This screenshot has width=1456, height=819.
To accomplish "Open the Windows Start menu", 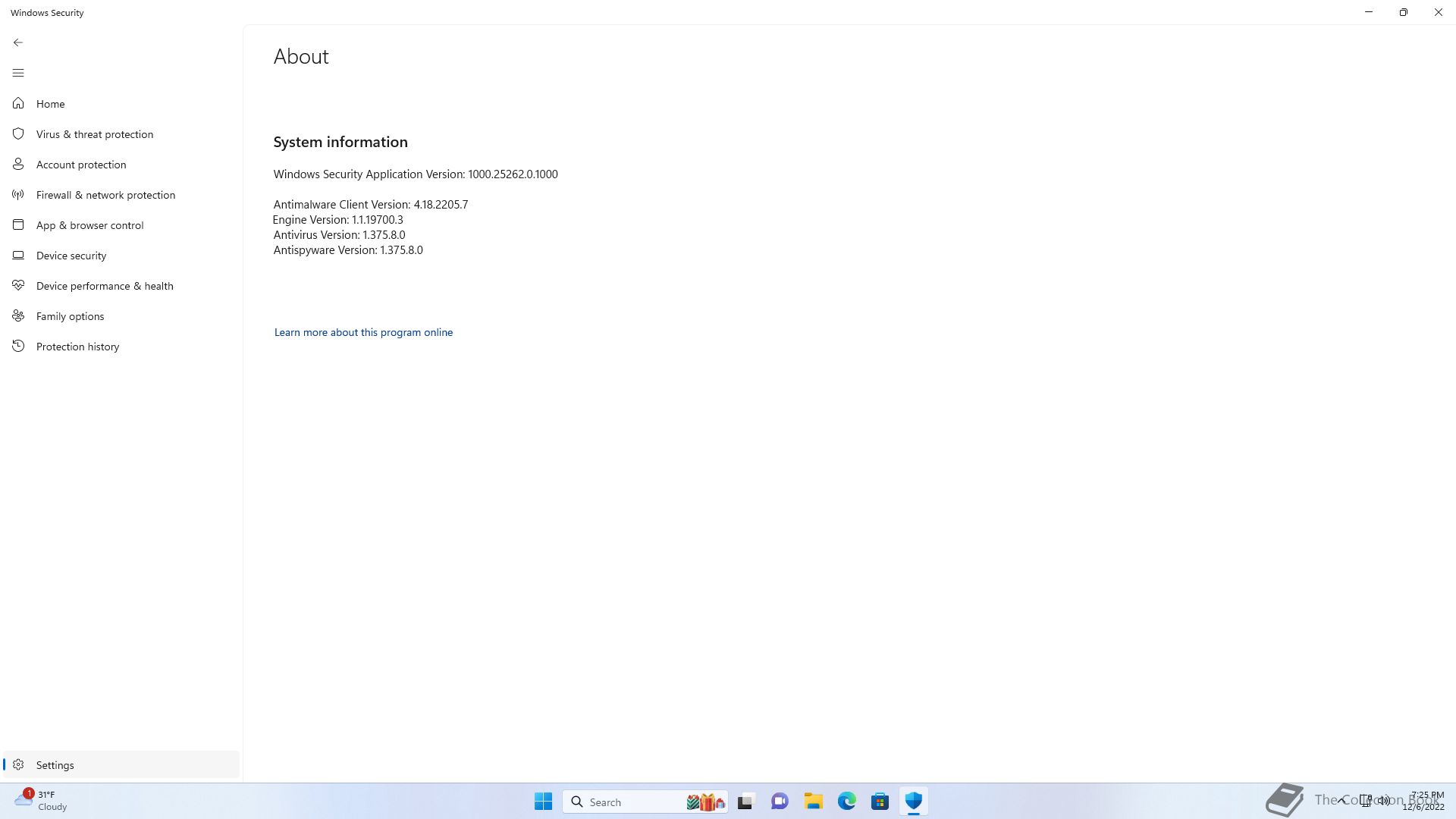I will [x=543, y=802].
